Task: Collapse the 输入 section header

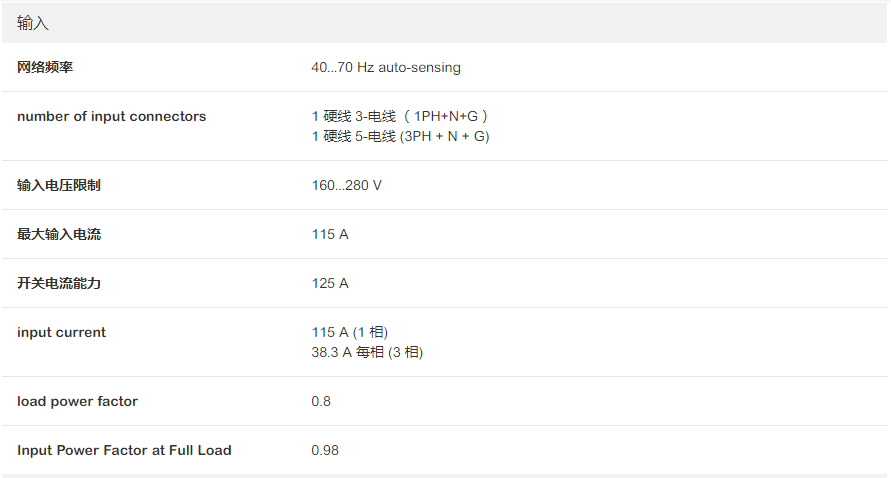Action: (33, 23)
